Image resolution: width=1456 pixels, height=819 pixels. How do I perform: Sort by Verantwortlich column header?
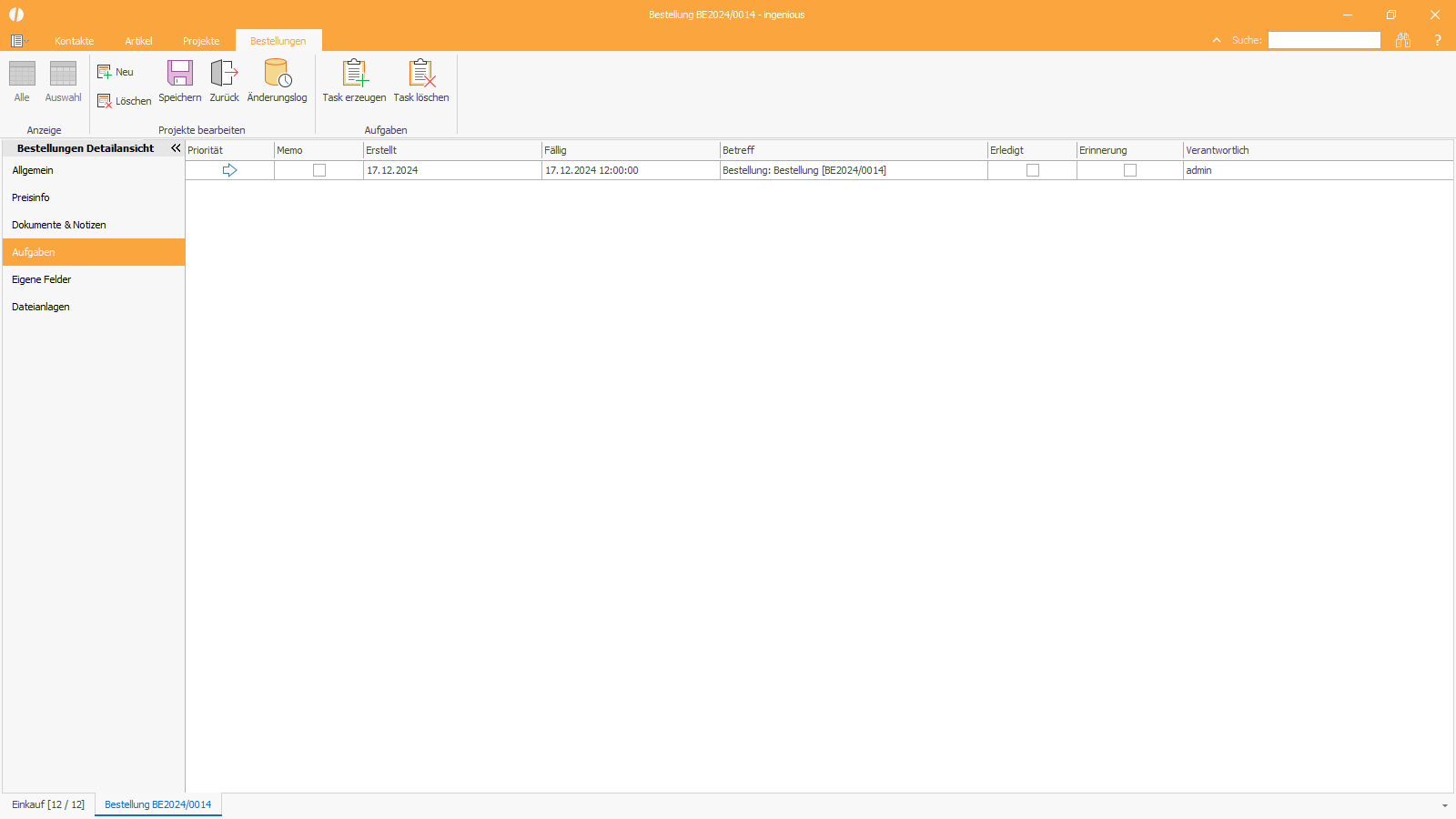(1319, 150)
